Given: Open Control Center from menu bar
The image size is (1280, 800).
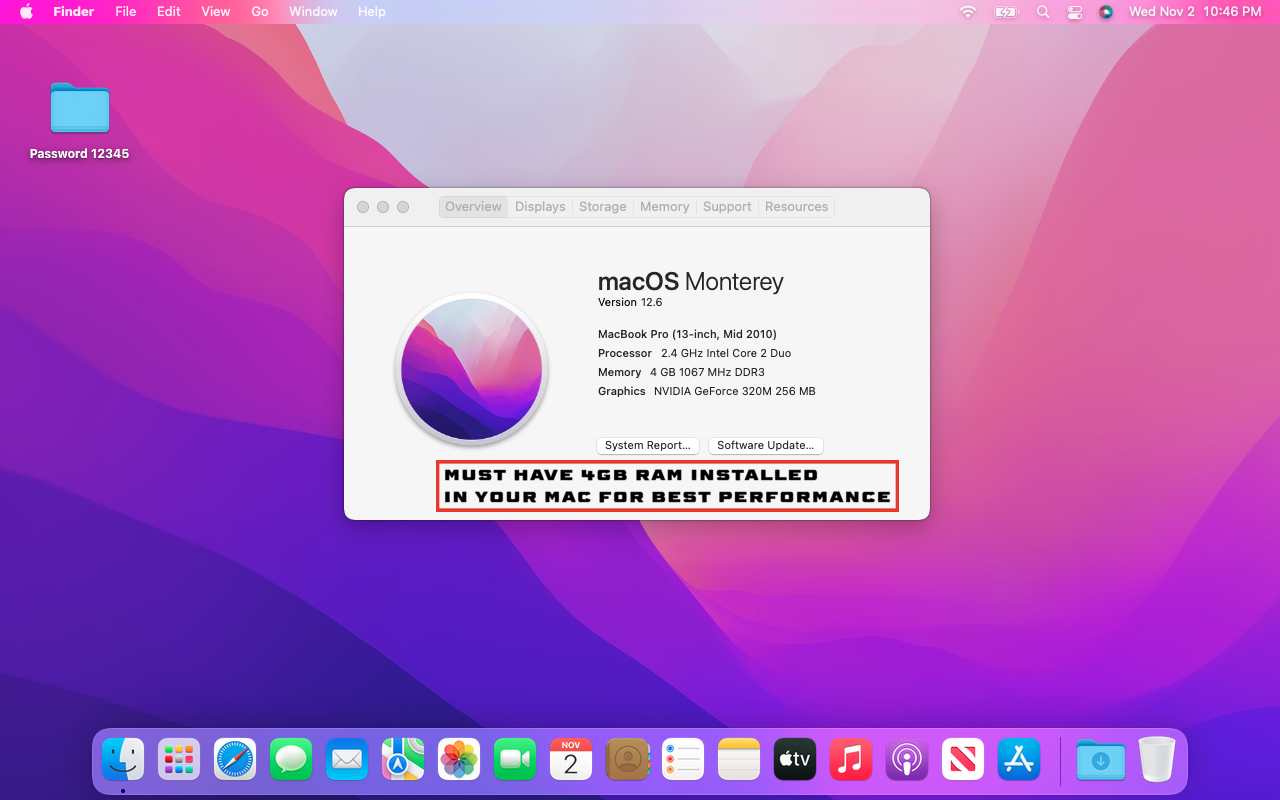Looking at the screenshot, I should pos(1075,12).
